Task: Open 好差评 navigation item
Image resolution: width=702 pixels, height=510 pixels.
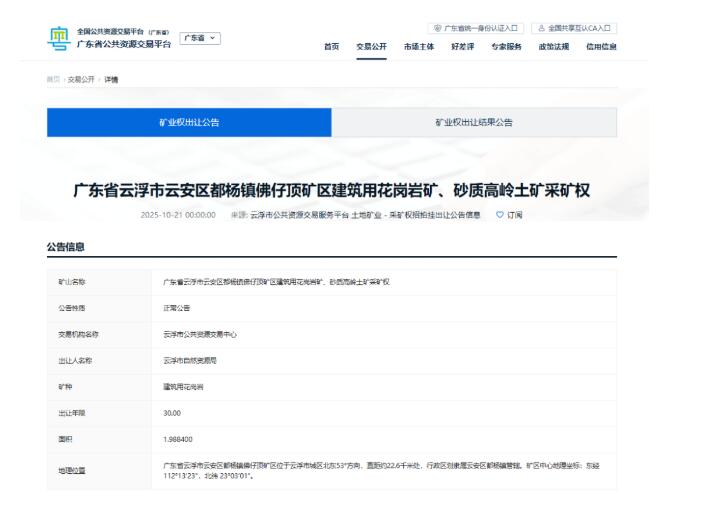Action: [462, 47]
